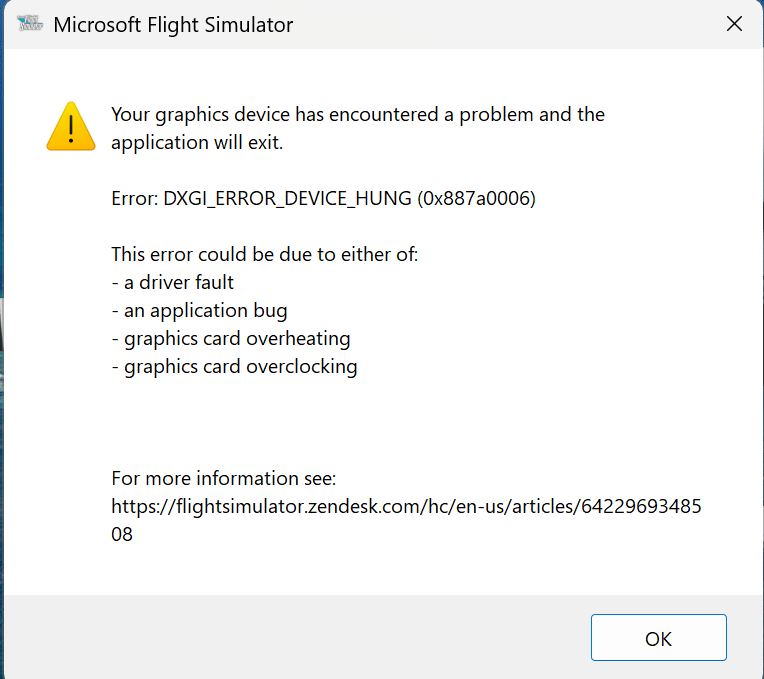Click the "For more information see:" label
Viewport: 764px width, 679px height.
(230, 478)
